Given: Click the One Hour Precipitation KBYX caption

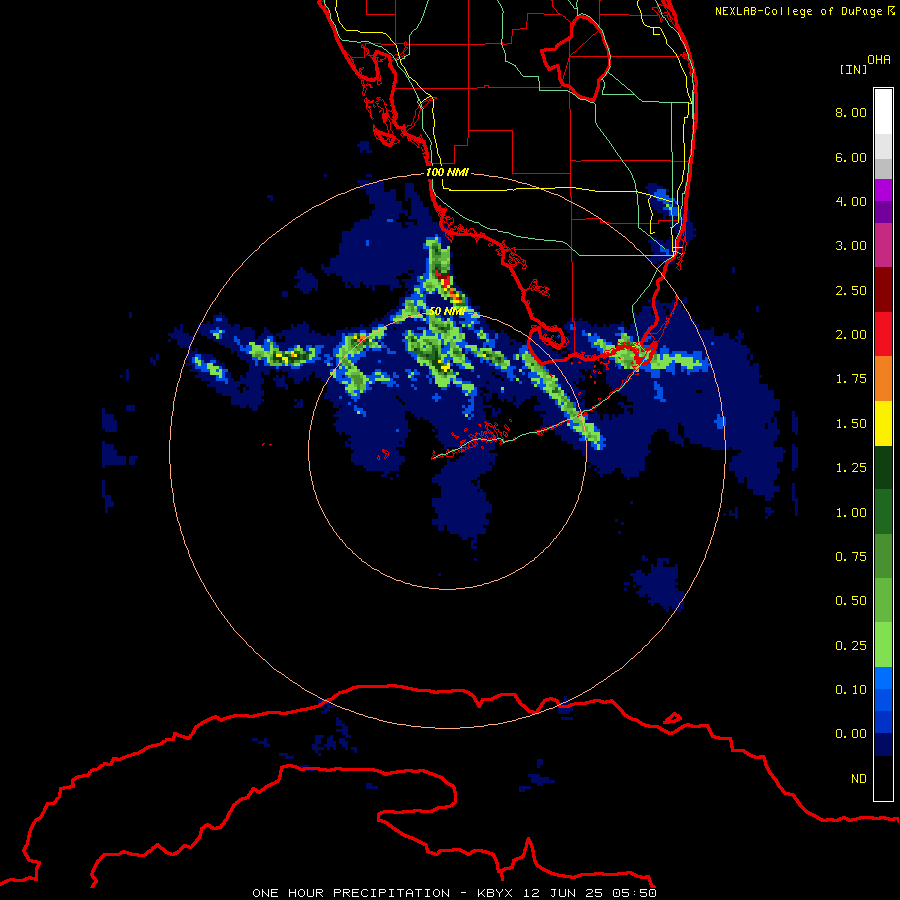Looking at the screenshot, I should click(x=454, y=893).
